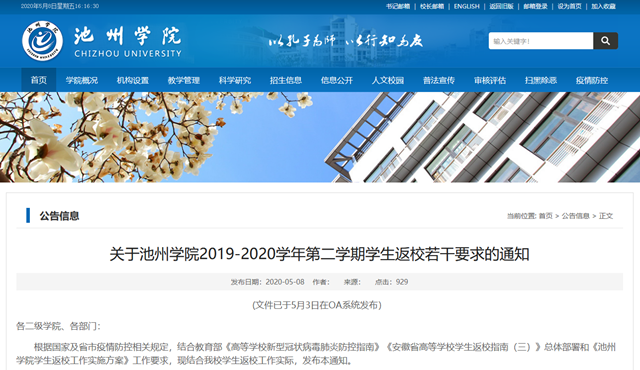Click the 设为首页 top link
Image resolution: width=640 pixels, height=370 pixels.
(569, 6)
